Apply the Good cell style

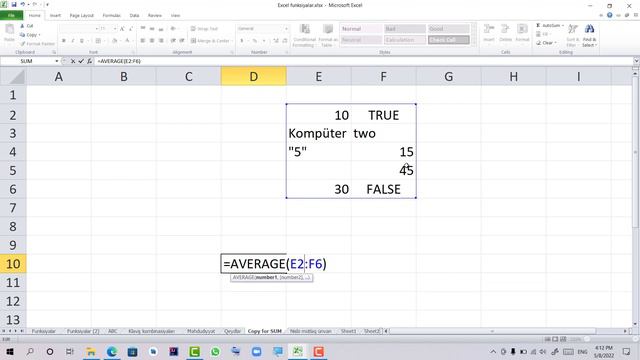pyautogui.click(x=448, y=29)
